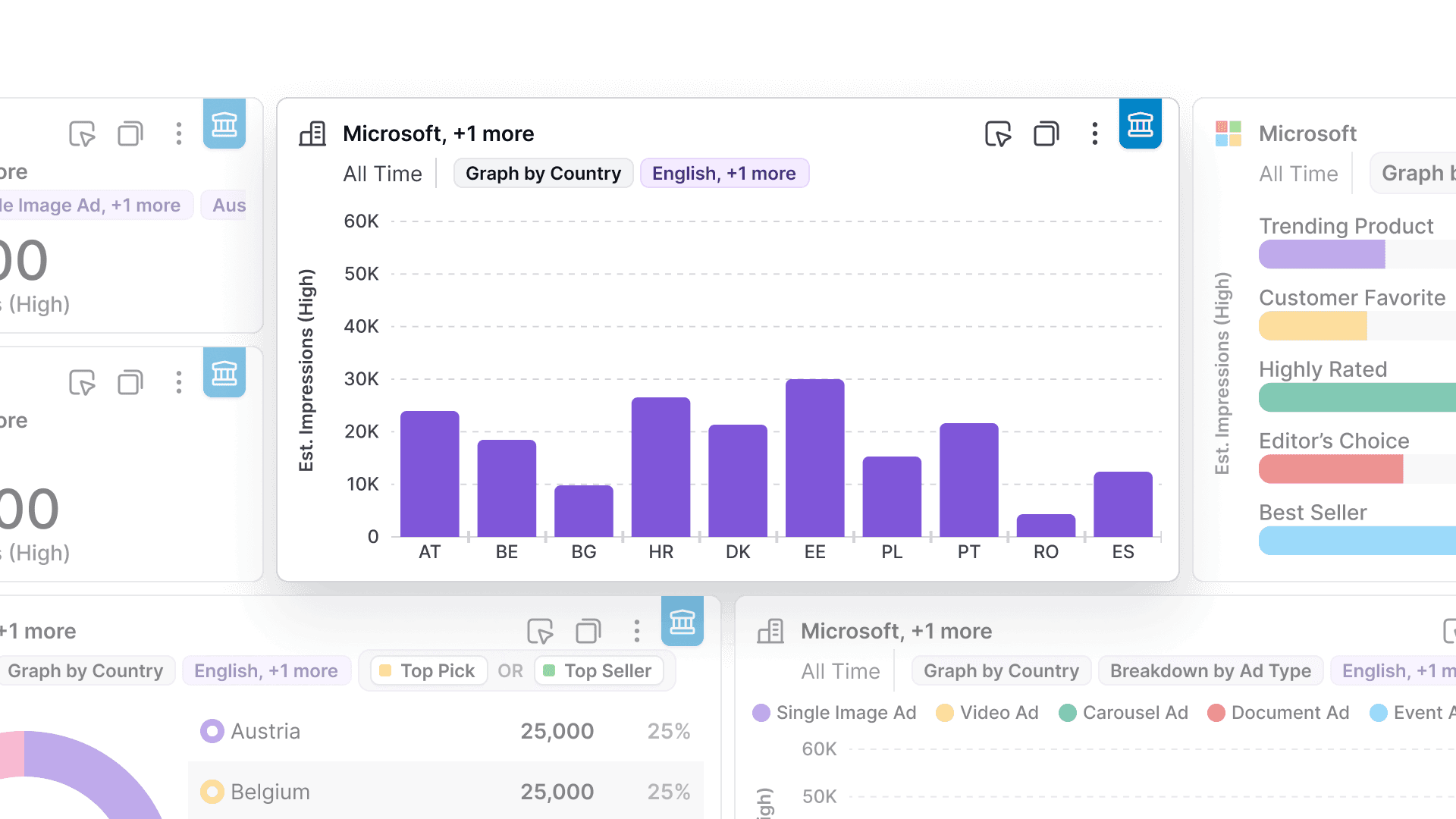Click the company building icon beside Microsoft, +1 more

click(312, 133)
